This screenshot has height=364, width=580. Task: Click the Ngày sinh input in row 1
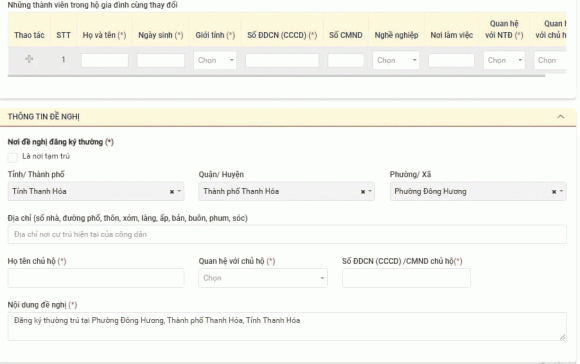[x=161, y=60]
